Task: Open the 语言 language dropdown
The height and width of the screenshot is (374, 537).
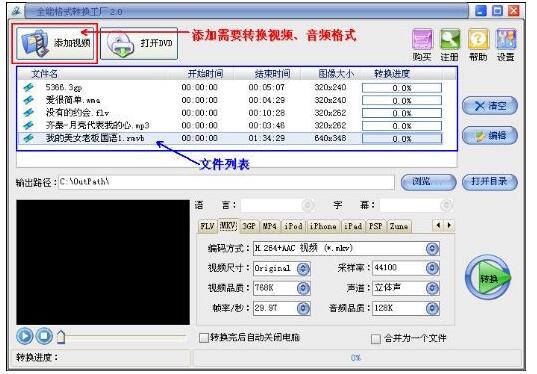Action: coord(308,205)
